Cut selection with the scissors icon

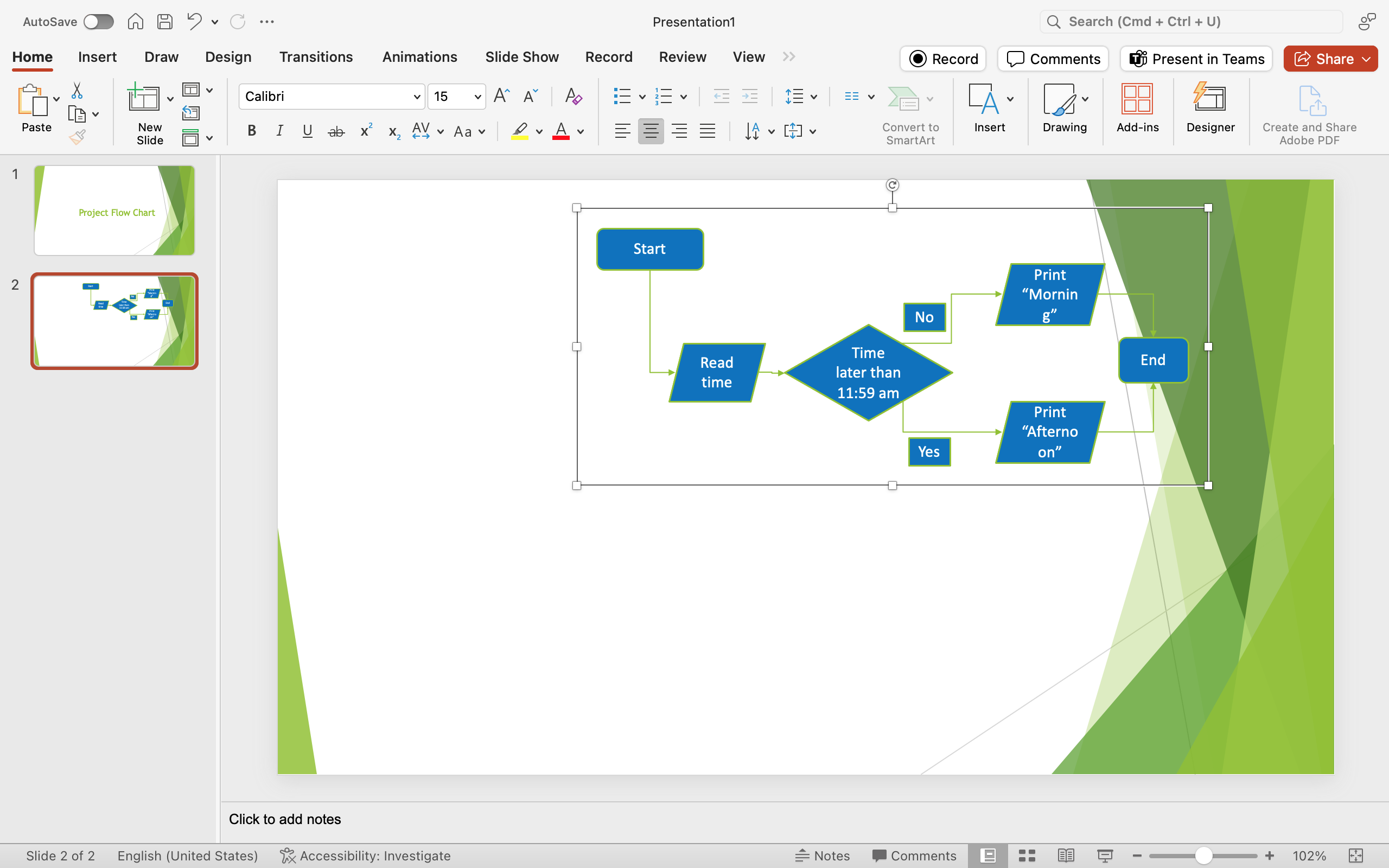point(77,91)
